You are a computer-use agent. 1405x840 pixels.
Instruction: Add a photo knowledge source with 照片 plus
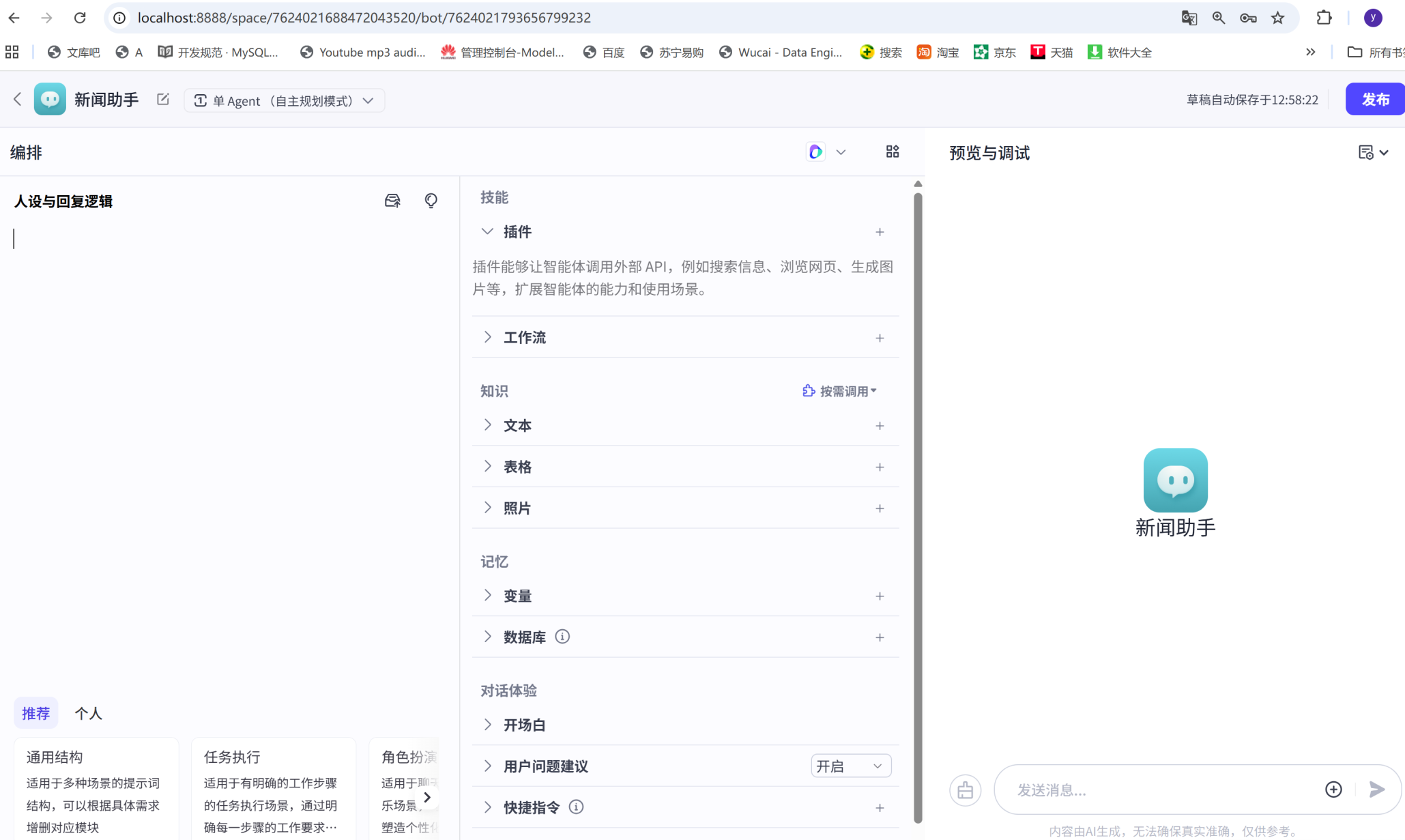click(x=880, y=508)
